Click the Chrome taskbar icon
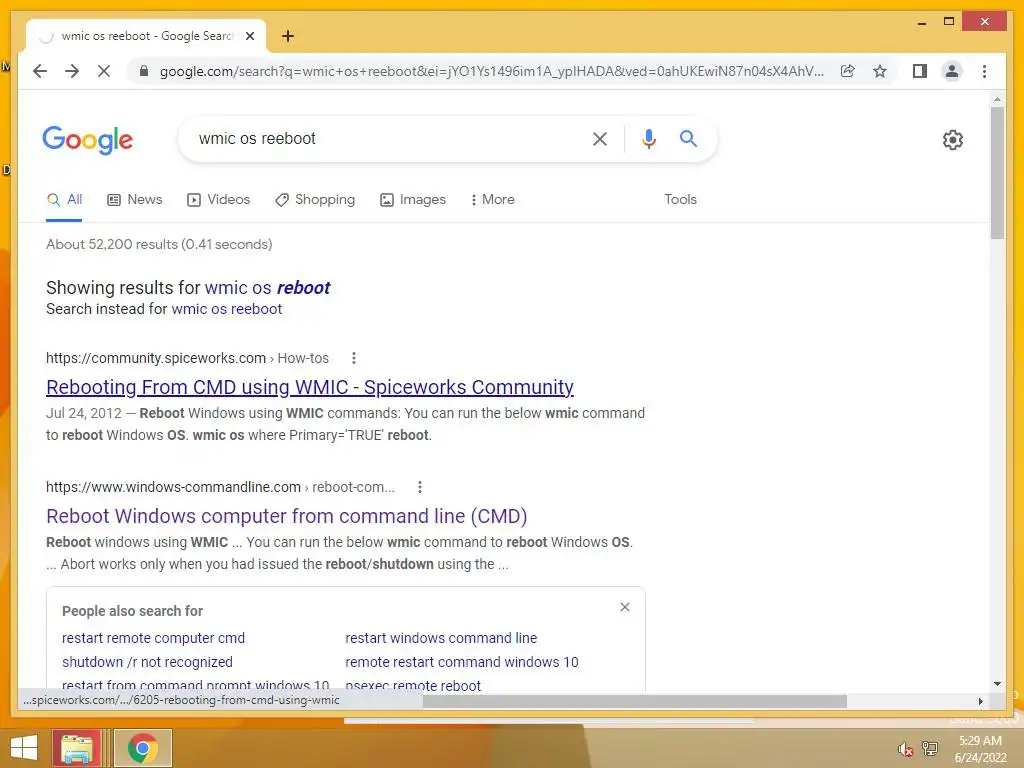The height and width of the screenshot is (768, 1024). pos(143,748)
